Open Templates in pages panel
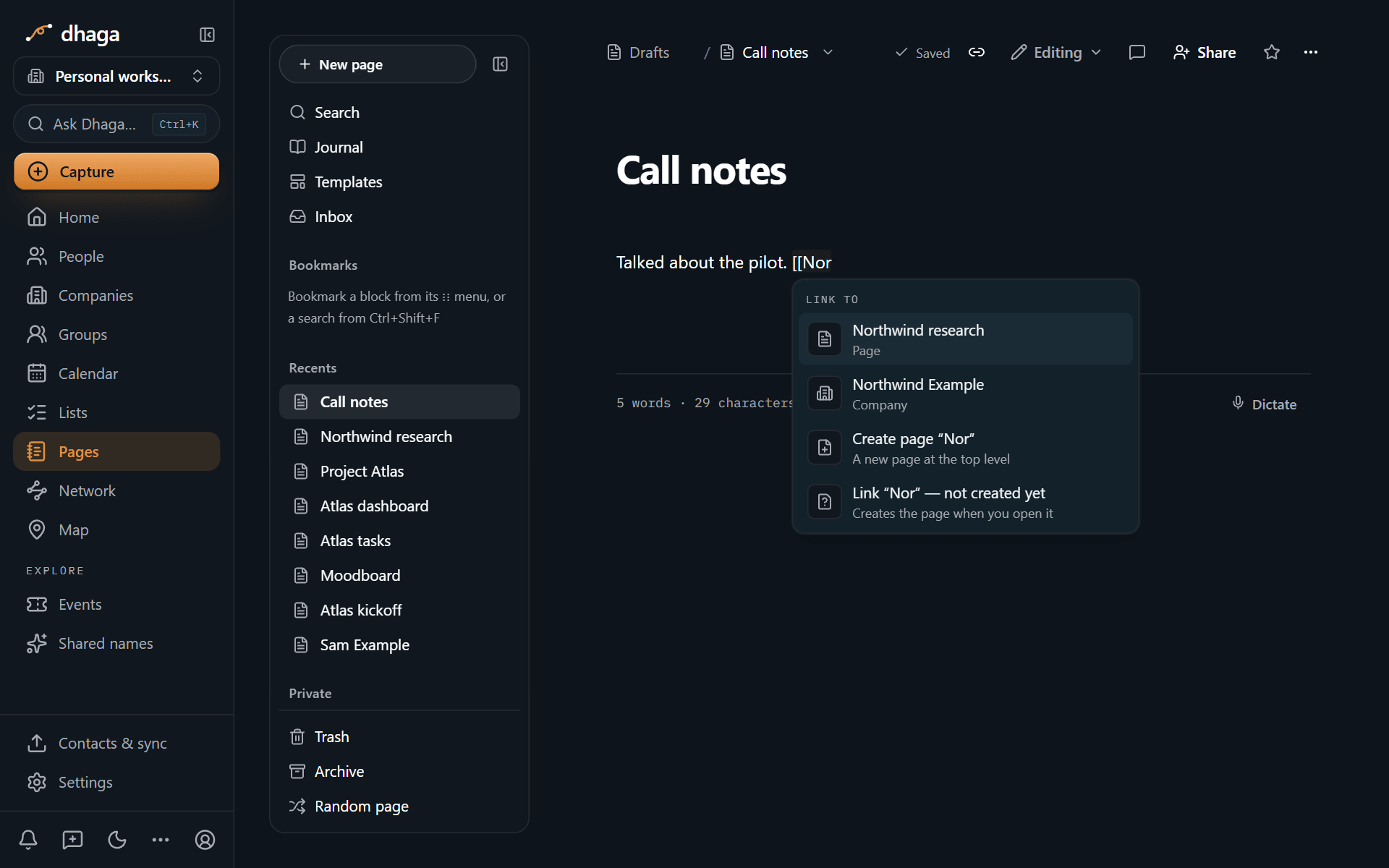 (399, 182)
